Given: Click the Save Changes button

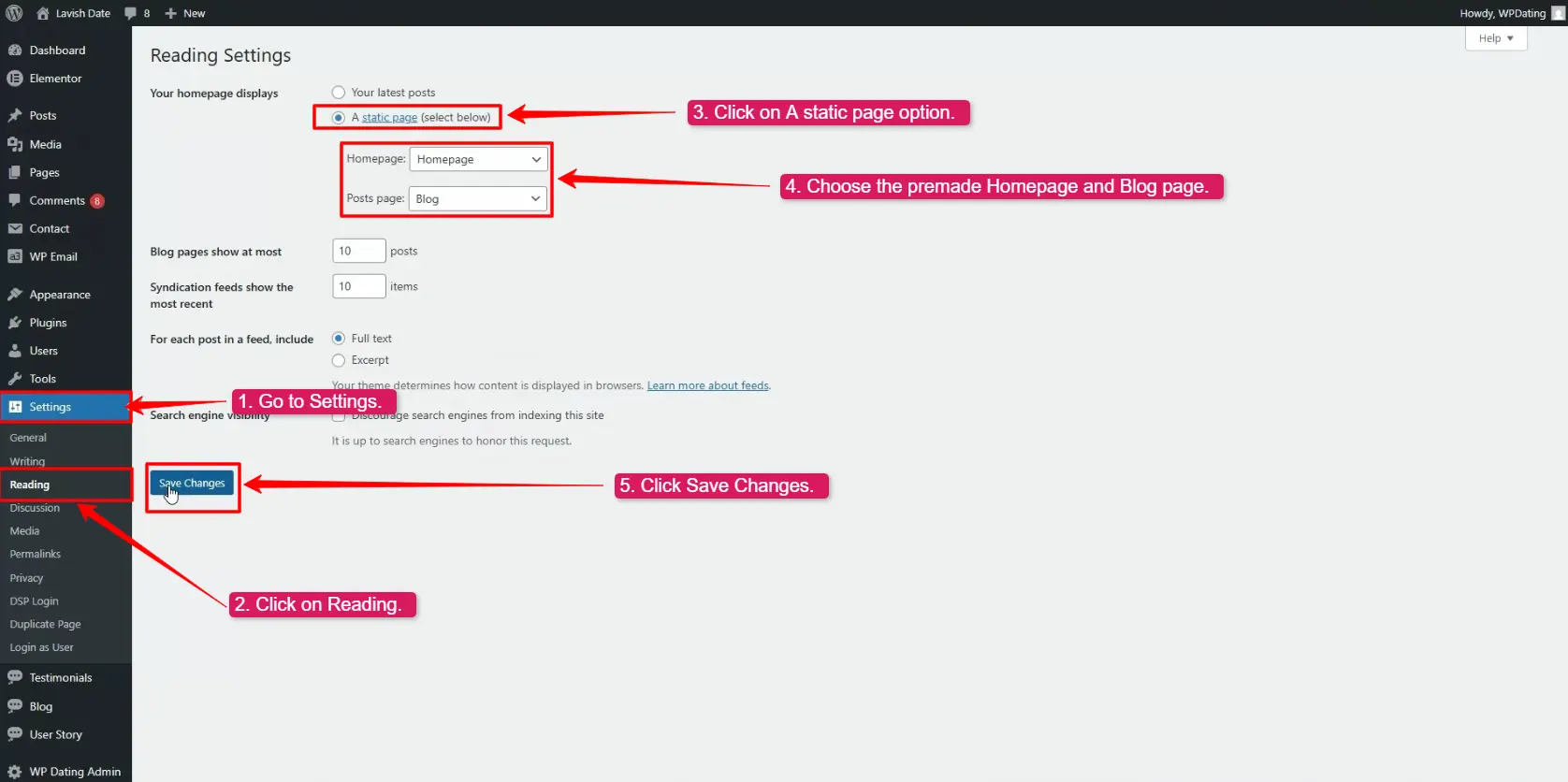Looking at the screenshot, I should (192, 484).
